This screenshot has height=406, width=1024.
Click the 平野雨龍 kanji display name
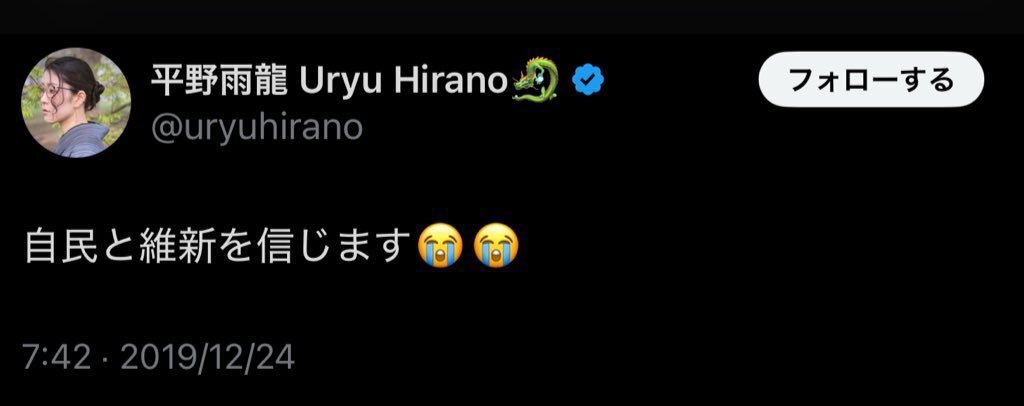click(219, 80)
